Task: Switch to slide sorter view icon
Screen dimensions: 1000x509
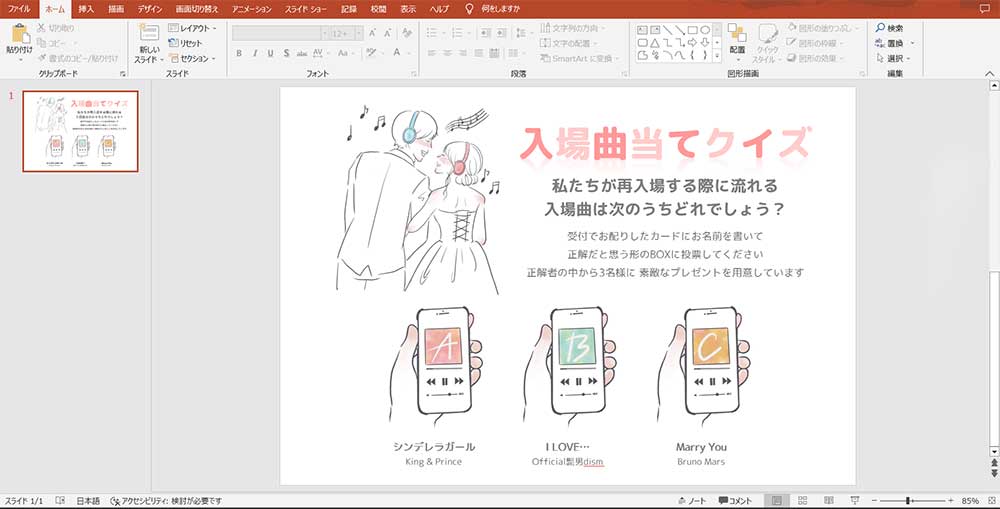Action: point(801,500)
